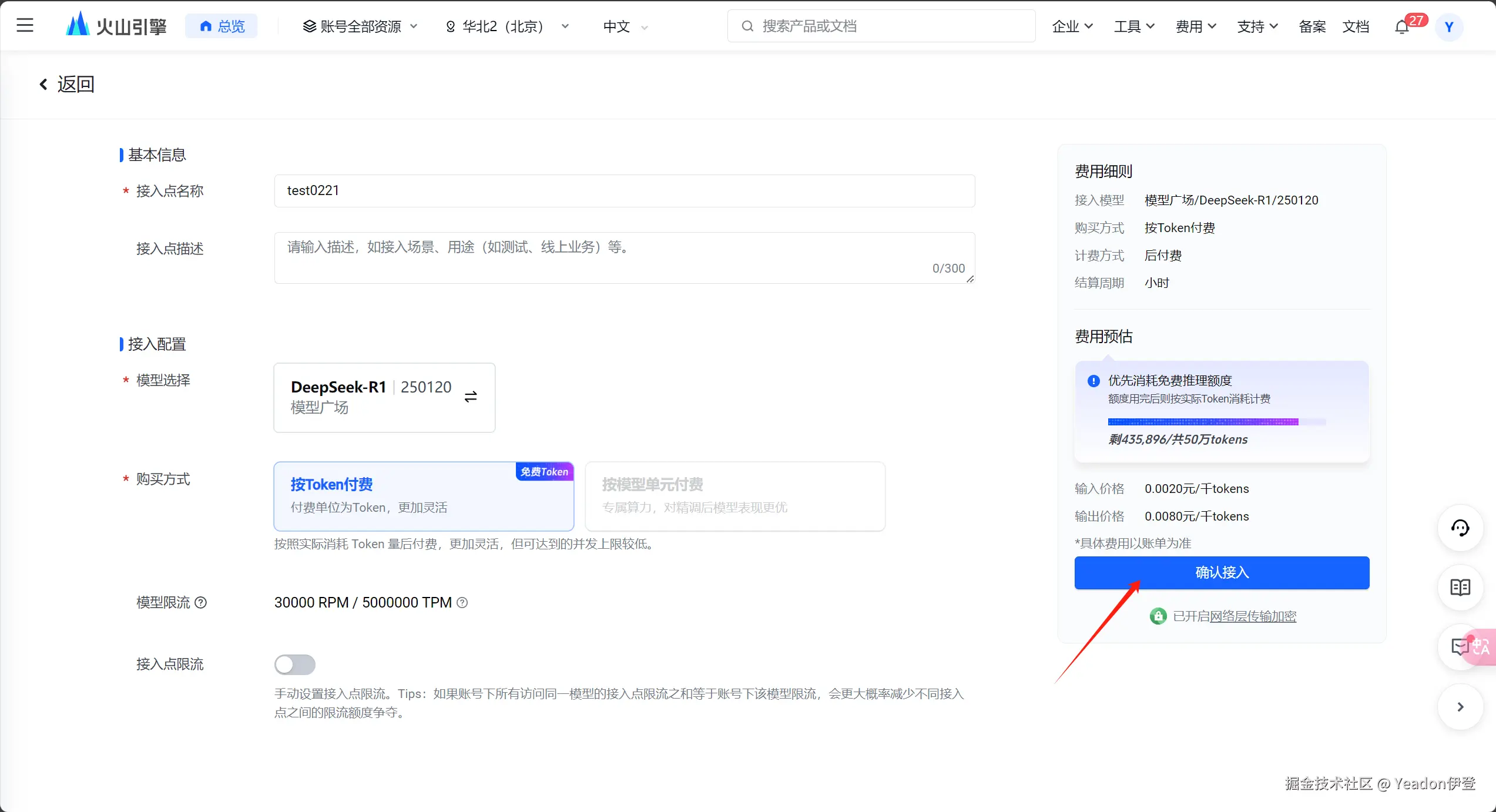The image size is (1496, 812).
Task: Expand the 账号全部资源 dropdown
Action: coord(360,26)
